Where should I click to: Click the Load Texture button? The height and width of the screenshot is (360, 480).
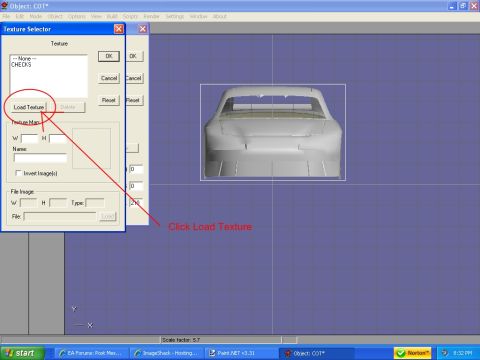pos(29,107)
